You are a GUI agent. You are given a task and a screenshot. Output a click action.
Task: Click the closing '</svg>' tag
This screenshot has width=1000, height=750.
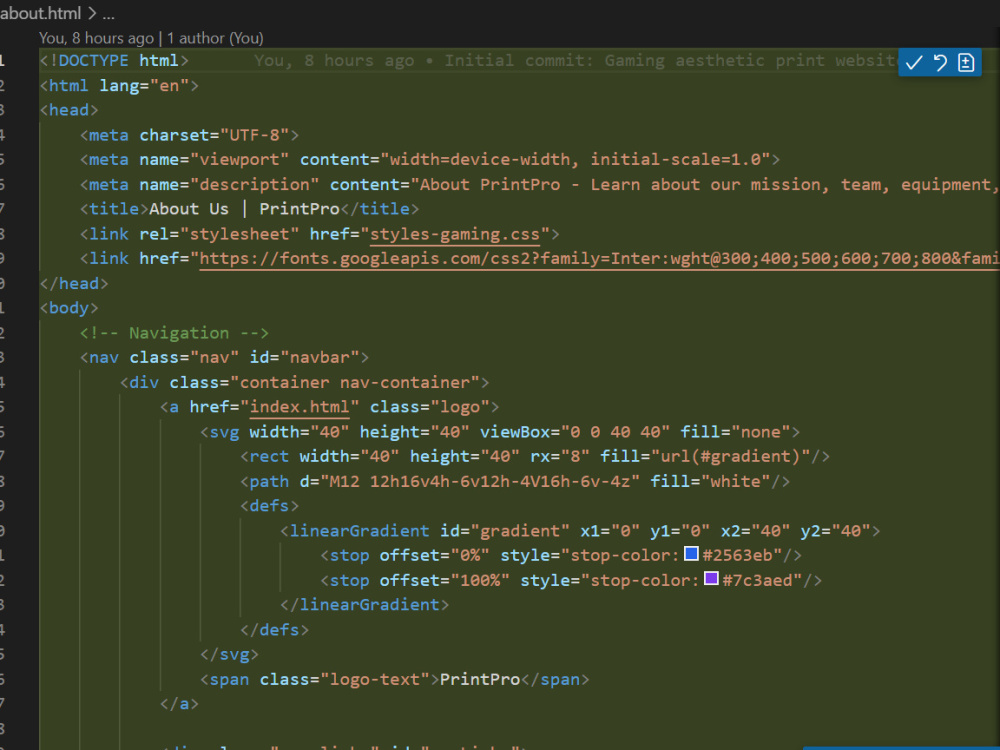(x=229, y=654)
